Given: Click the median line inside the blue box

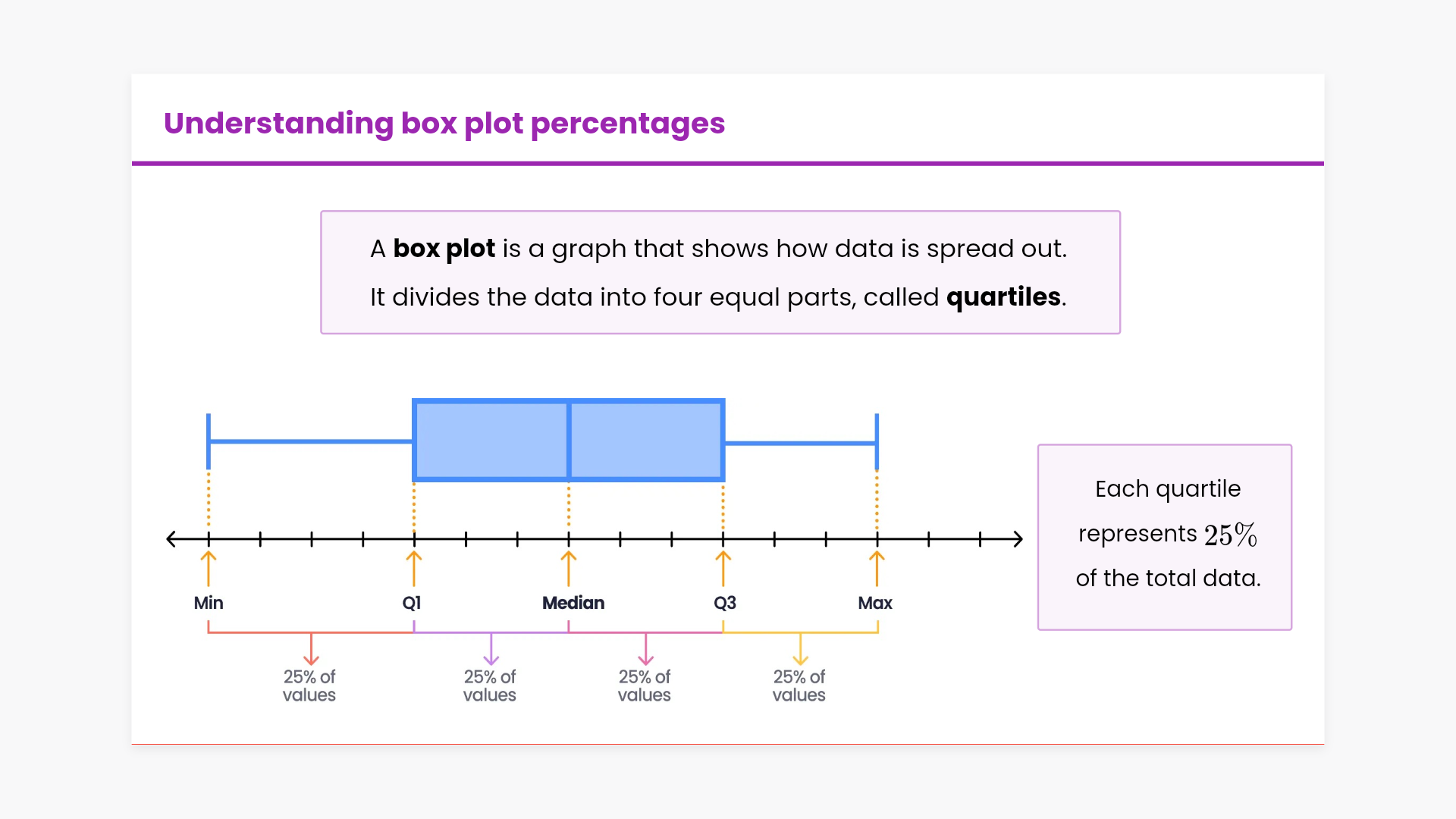Looking at the screenshot, I should (x=569, y=441).
